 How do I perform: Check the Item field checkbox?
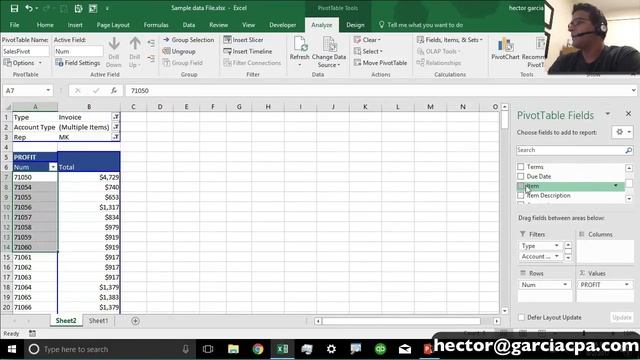(520, 186)
